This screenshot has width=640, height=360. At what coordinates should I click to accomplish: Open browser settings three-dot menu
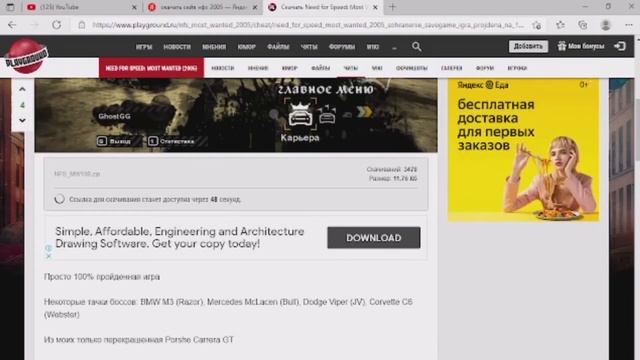629,25
